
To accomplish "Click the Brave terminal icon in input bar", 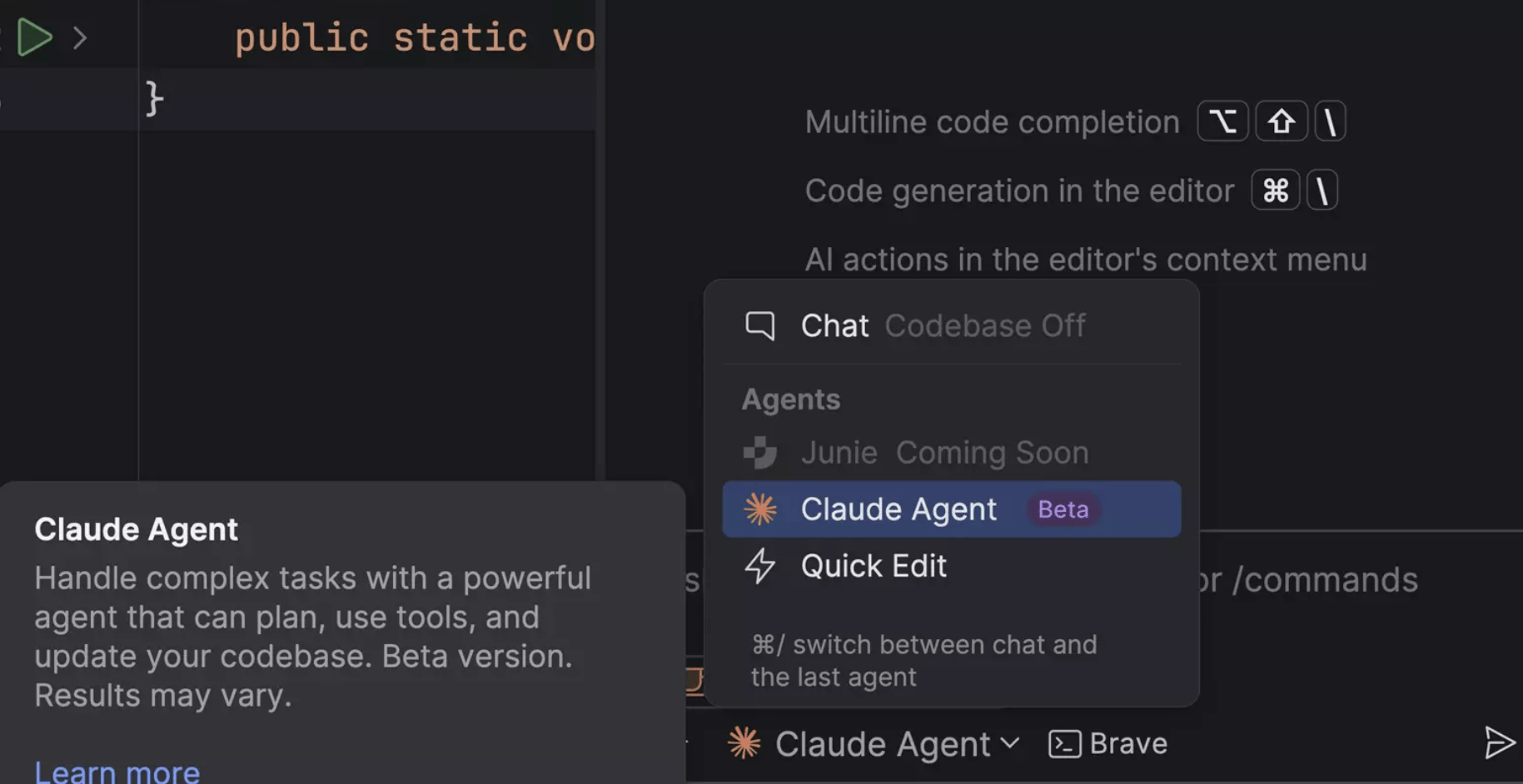I will (x=1063, y=742).
